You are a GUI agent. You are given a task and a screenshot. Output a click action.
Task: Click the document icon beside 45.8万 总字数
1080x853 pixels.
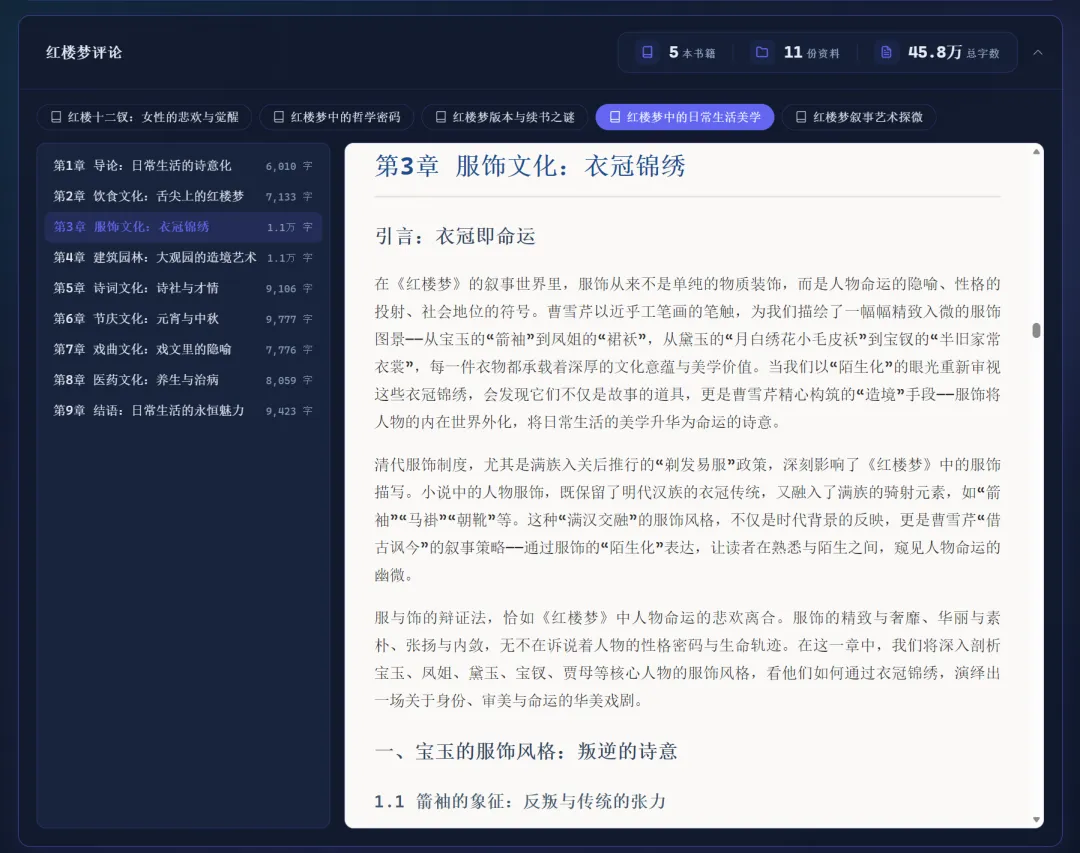pyautogui.click(x=886, y=52)
